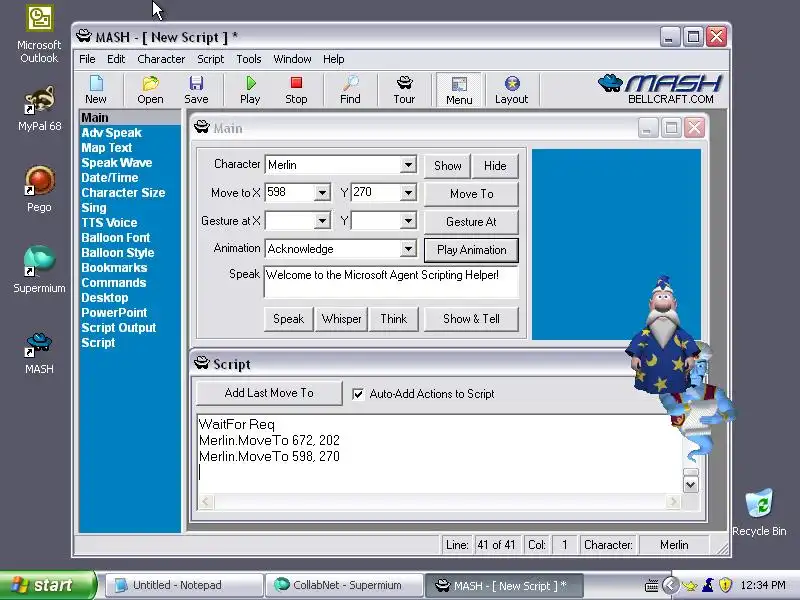Select Balloon Font in sidebar
Image resolution: width=800 pixels, height=600 pixels.
pyautogui.click(x=116, y=238)
